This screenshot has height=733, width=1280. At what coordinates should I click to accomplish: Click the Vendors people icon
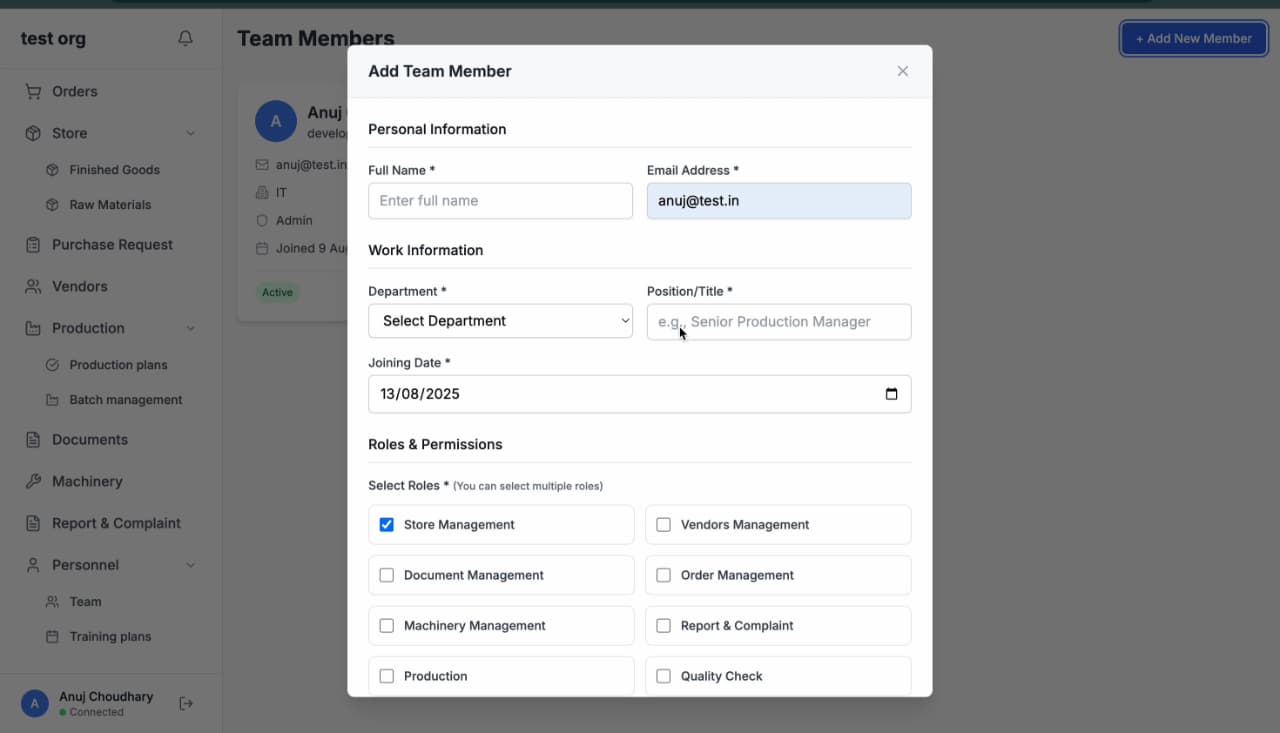pyautogui.click(x=33, y=286)
